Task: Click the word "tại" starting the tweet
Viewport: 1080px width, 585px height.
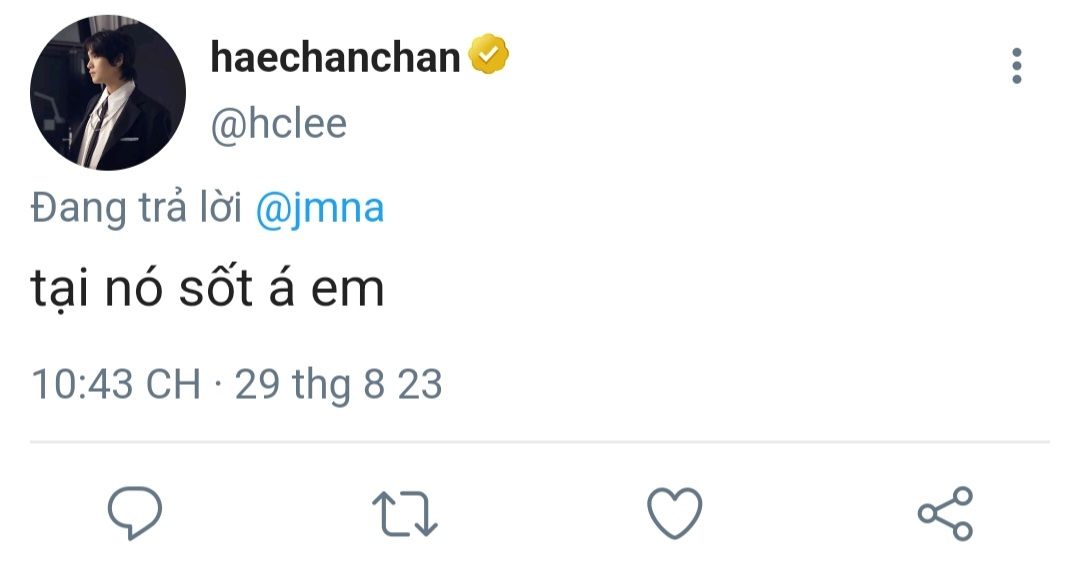Action: pos(59,290)
